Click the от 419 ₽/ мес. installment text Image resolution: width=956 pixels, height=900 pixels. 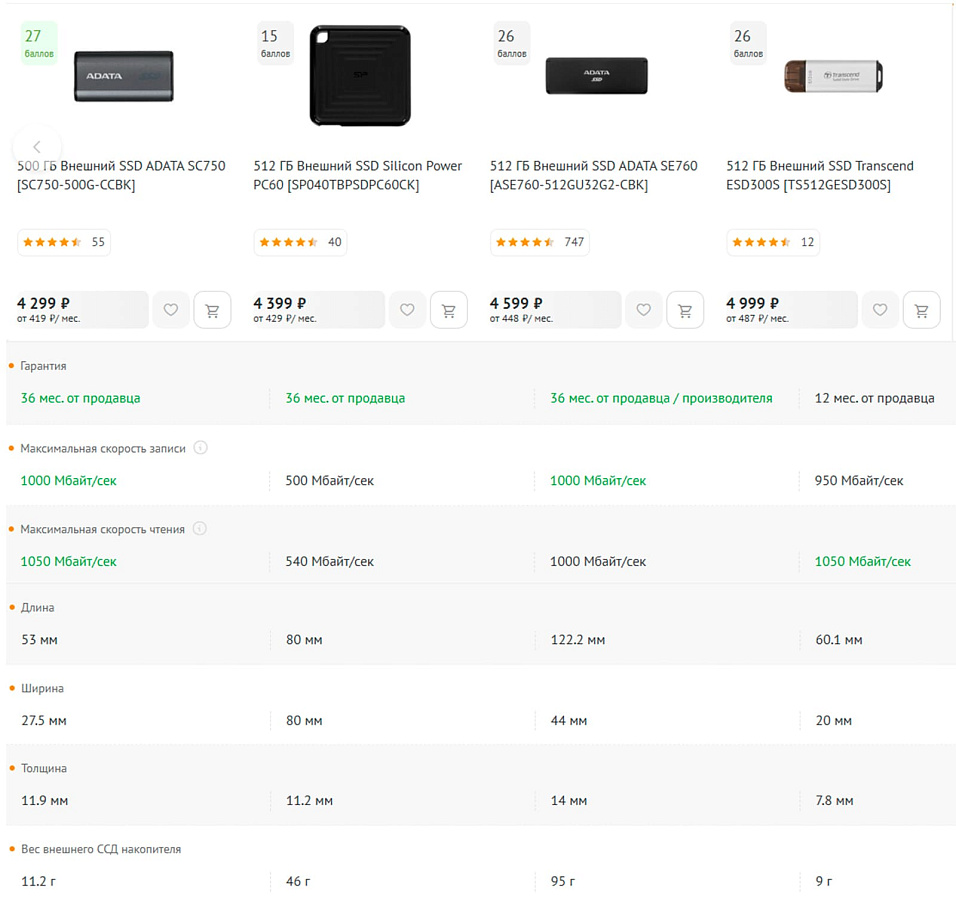(48, 318)
